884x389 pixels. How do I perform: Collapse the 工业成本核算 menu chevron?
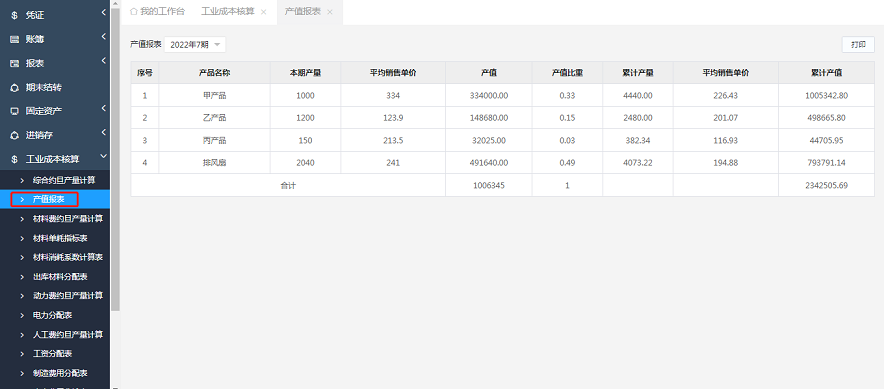pos(104,156)
